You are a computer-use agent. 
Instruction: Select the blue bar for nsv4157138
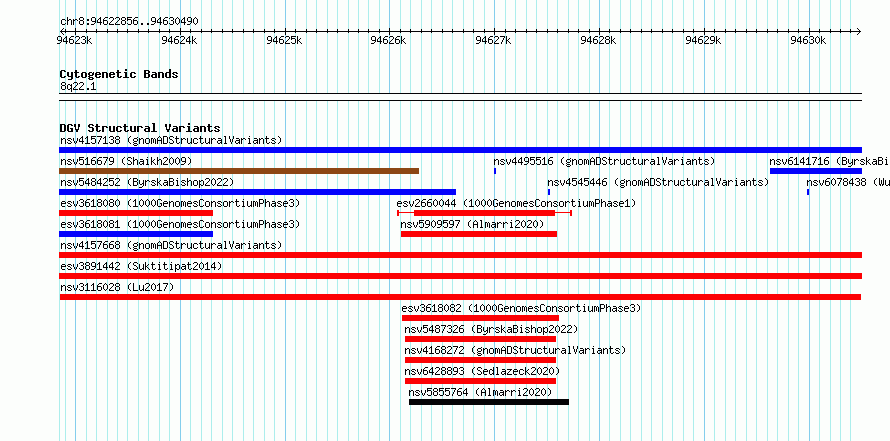pos(460,150)
